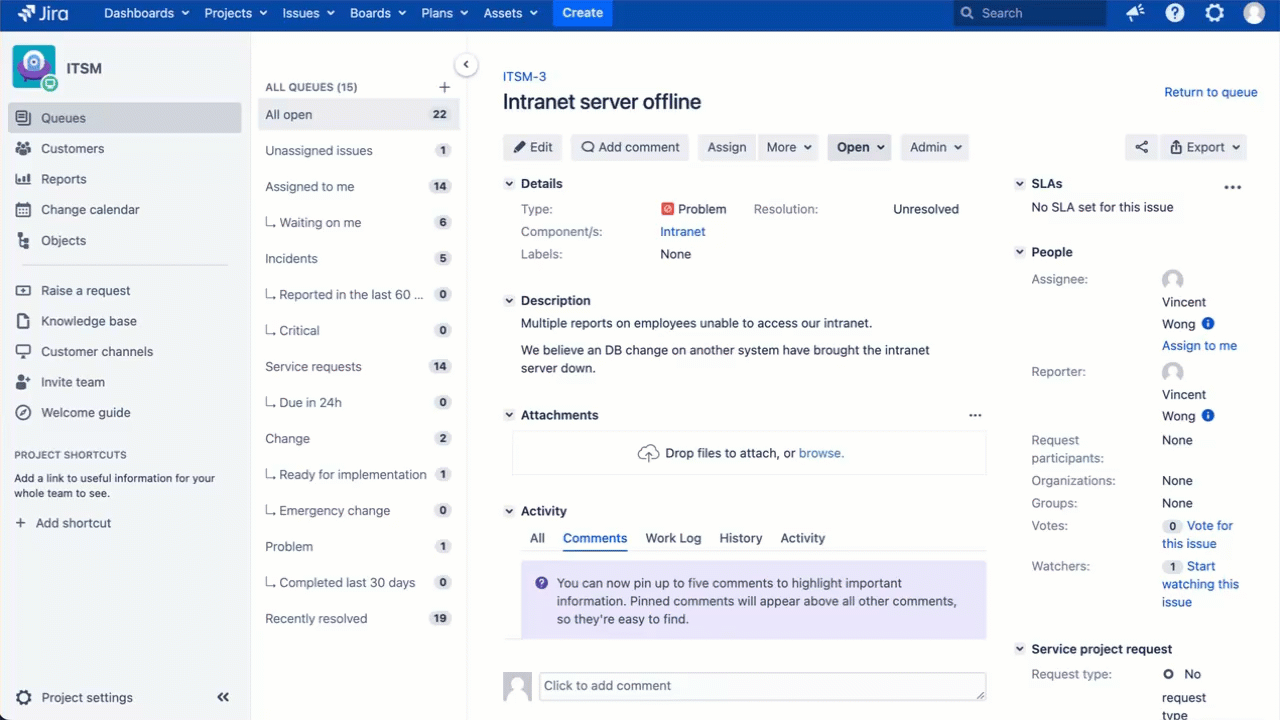The height and width of the screenshot is (720, 1280).
Task: Click the ITSM project avatar
Action: [33, 67]
